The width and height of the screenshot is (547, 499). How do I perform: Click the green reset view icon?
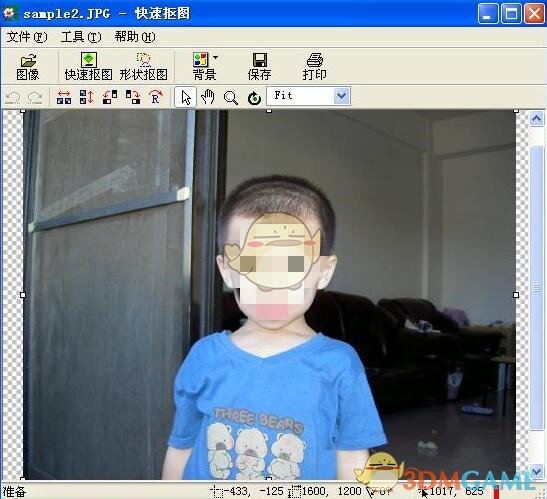click(x=254, y=98)
